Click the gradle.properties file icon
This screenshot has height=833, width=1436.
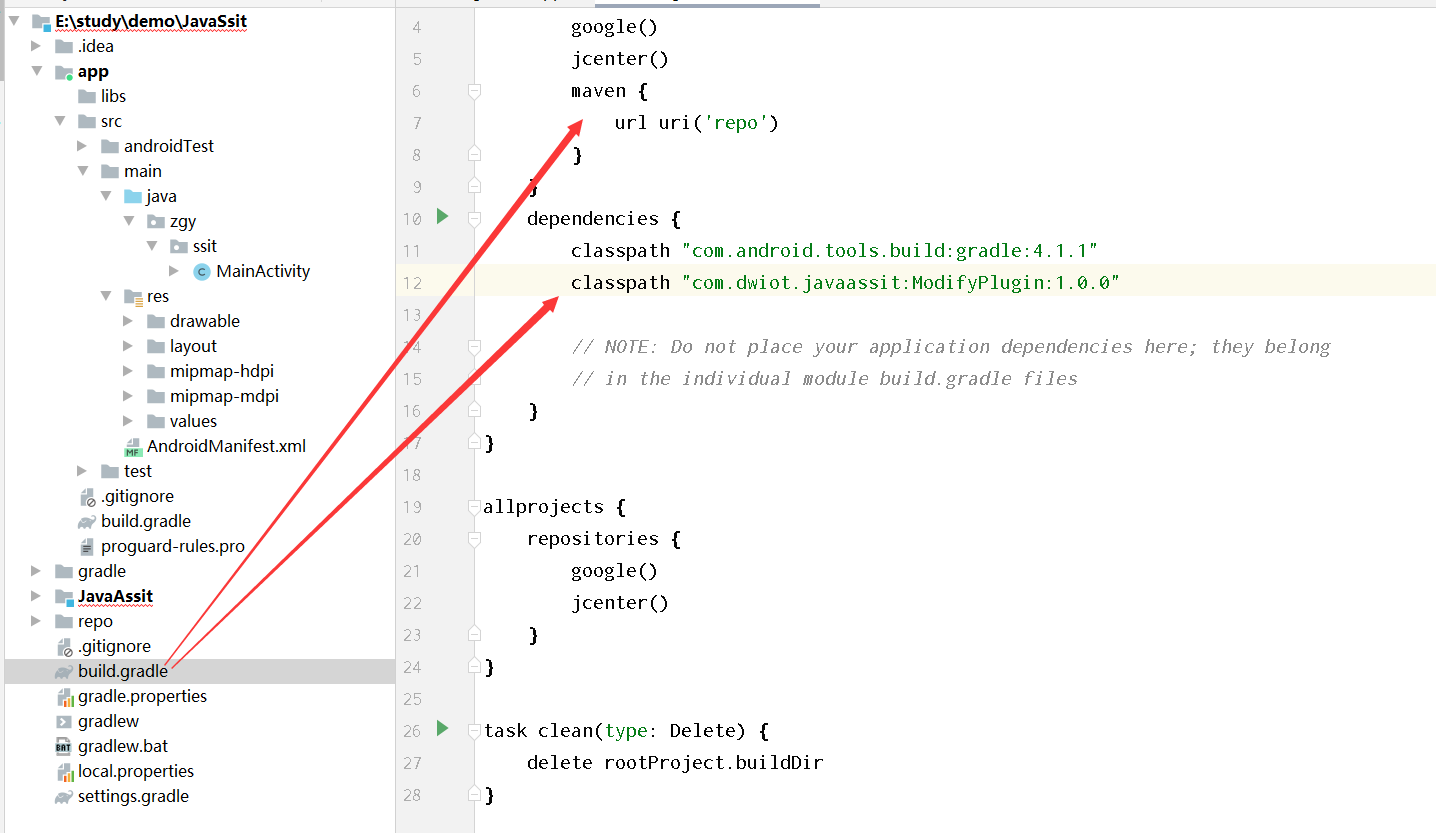click(x=64, y=697)
